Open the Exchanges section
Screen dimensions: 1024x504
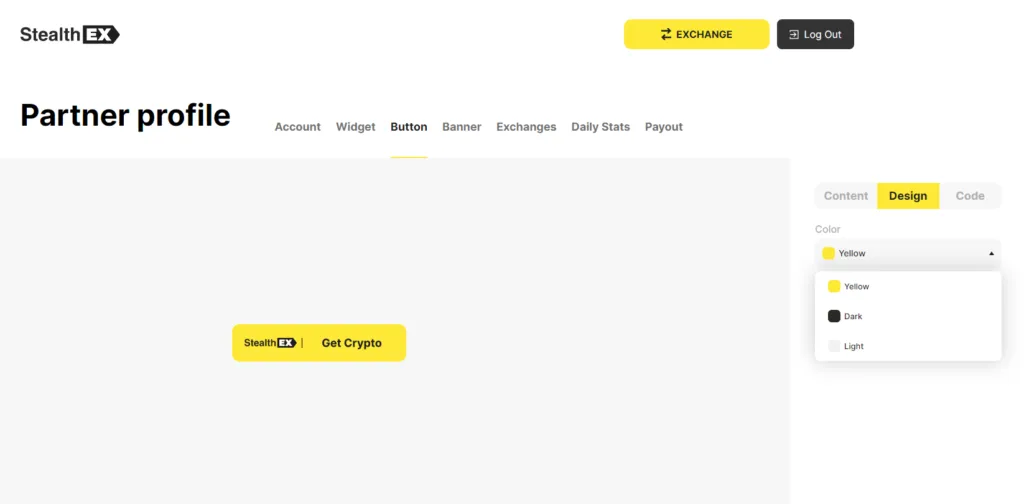point(526,127)
